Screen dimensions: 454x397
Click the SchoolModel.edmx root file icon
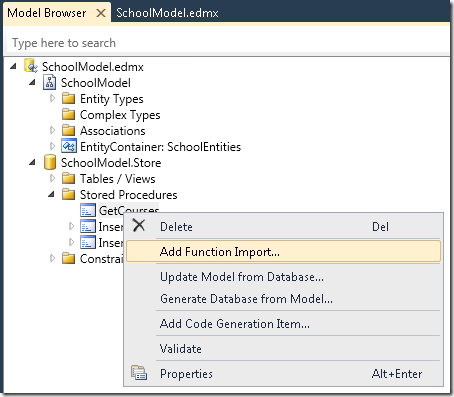pos(31,66)
